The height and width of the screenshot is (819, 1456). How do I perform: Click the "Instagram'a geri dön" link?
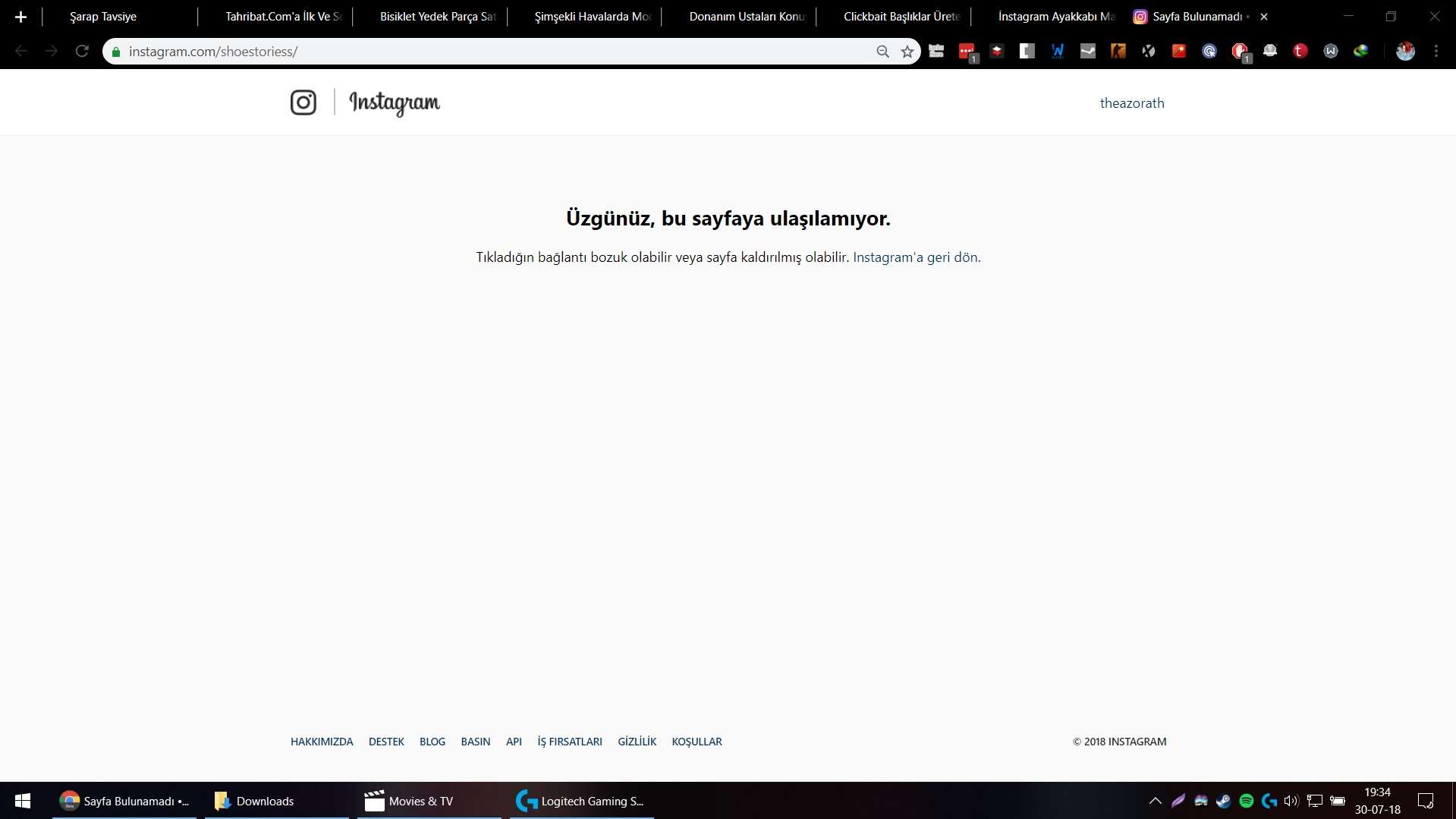(916, 257)
